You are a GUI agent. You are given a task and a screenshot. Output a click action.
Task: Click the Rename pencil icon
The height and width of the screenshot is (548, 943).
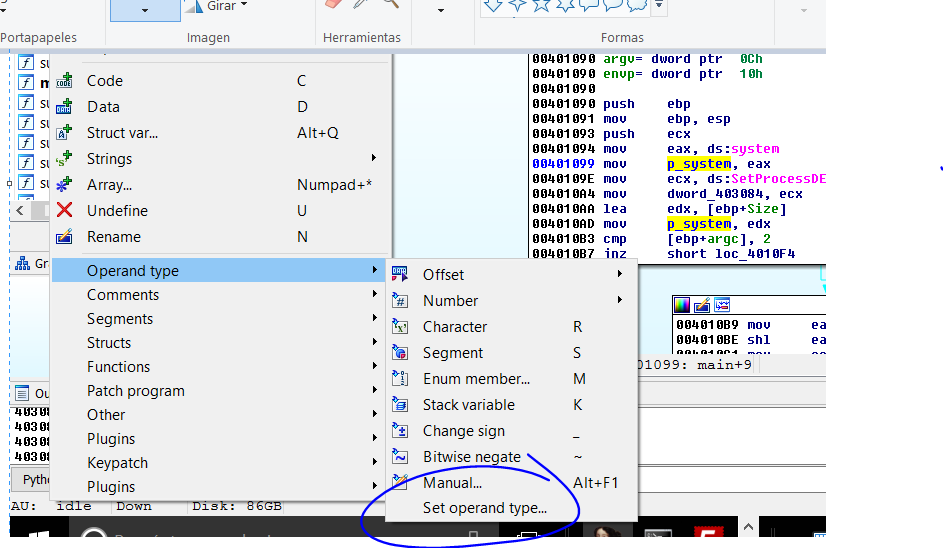(65, 237)
